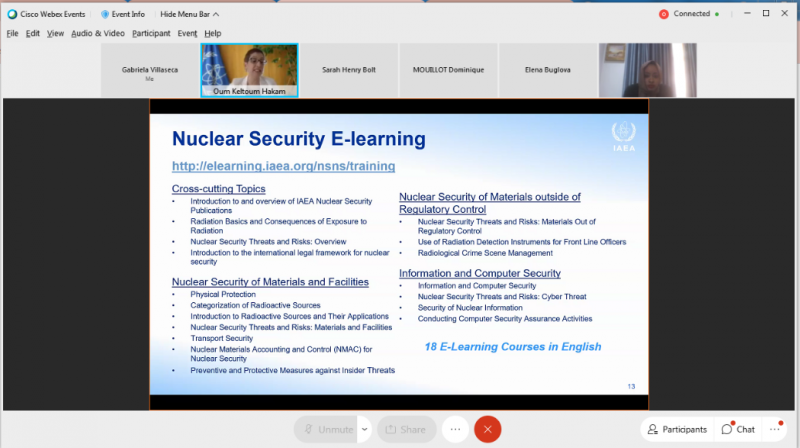The height and width of the screenshot is (448, 800).
Task: Select Oum Keltoum Hakam video thumbnail
Action: (x=249, y=70)
